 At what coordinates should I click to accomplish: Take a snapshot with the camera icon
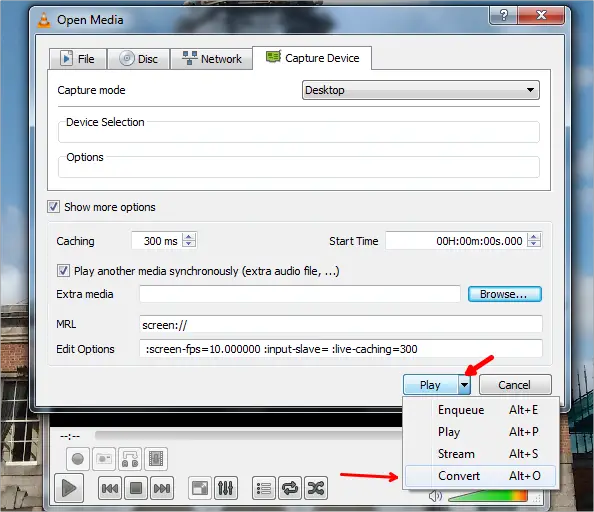tap(104, 459)
